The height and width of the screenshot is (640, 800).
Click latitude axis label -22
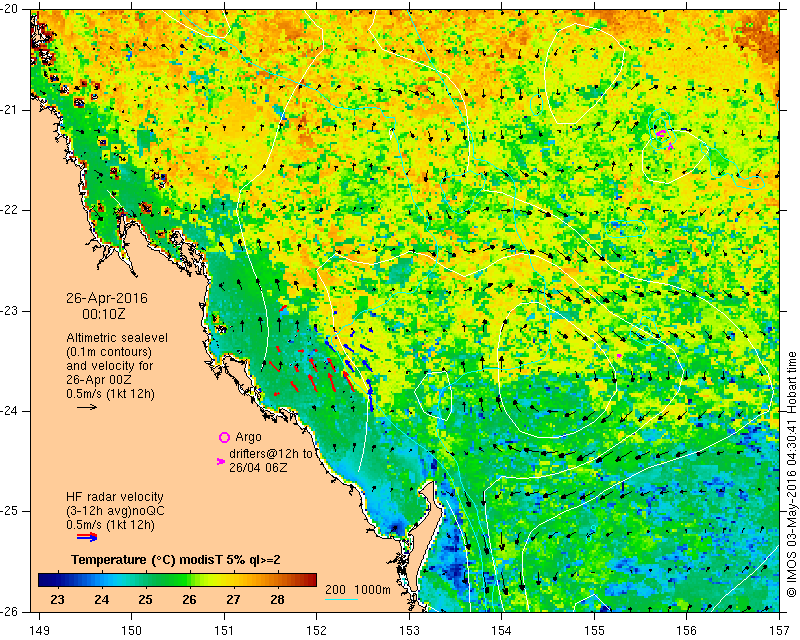(x=9, y=210)
